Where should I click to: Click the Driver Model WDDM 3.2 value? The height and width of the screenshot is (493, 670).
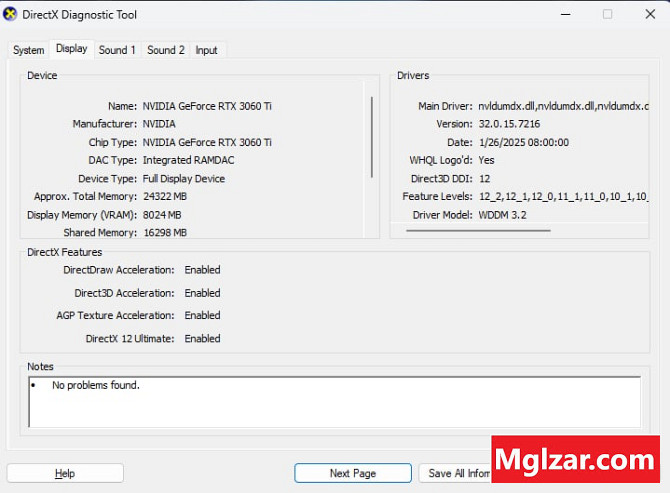pos(502,215)
